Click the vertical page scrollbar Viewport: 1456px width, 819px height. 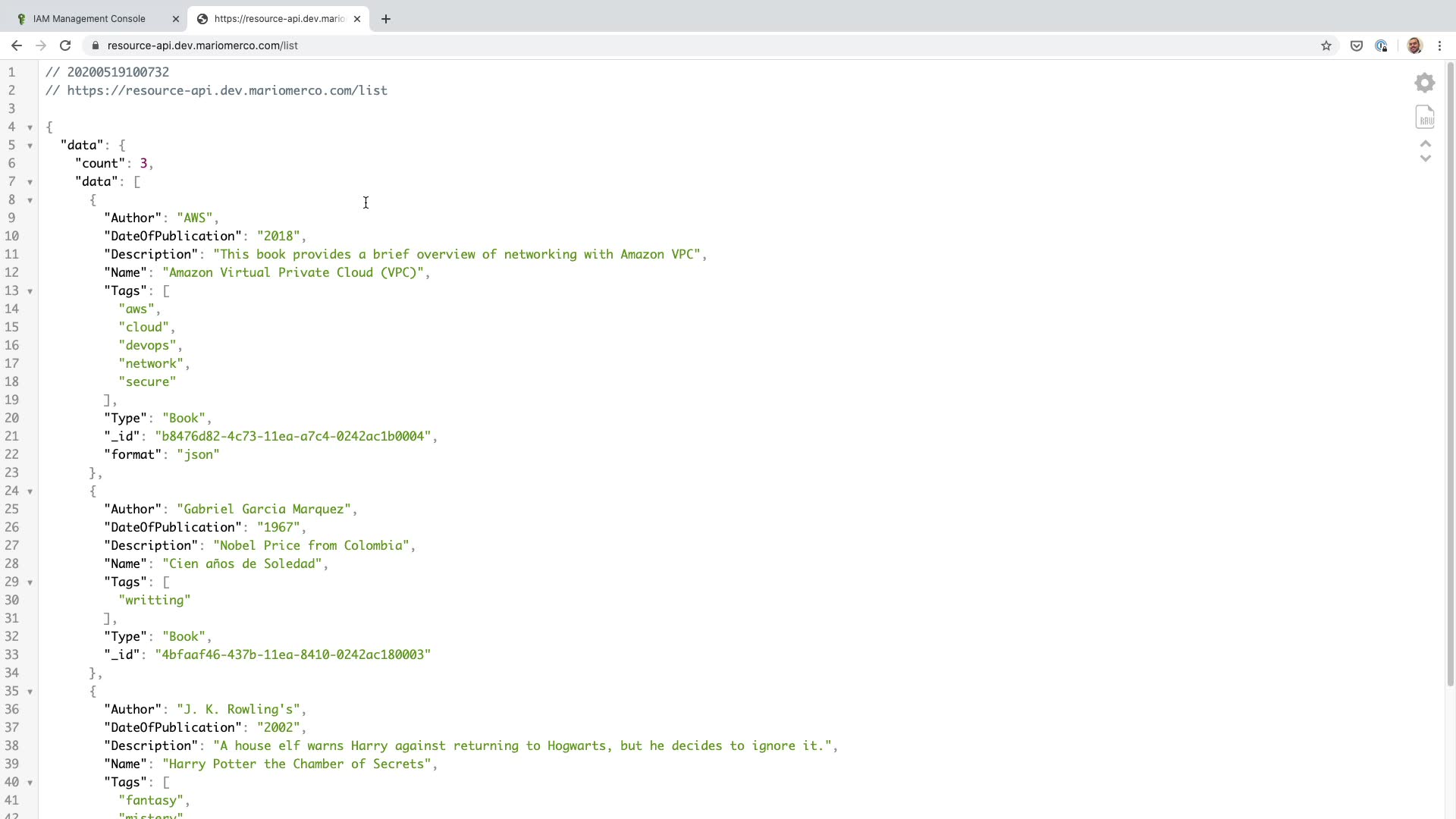tap(1450, 379)
